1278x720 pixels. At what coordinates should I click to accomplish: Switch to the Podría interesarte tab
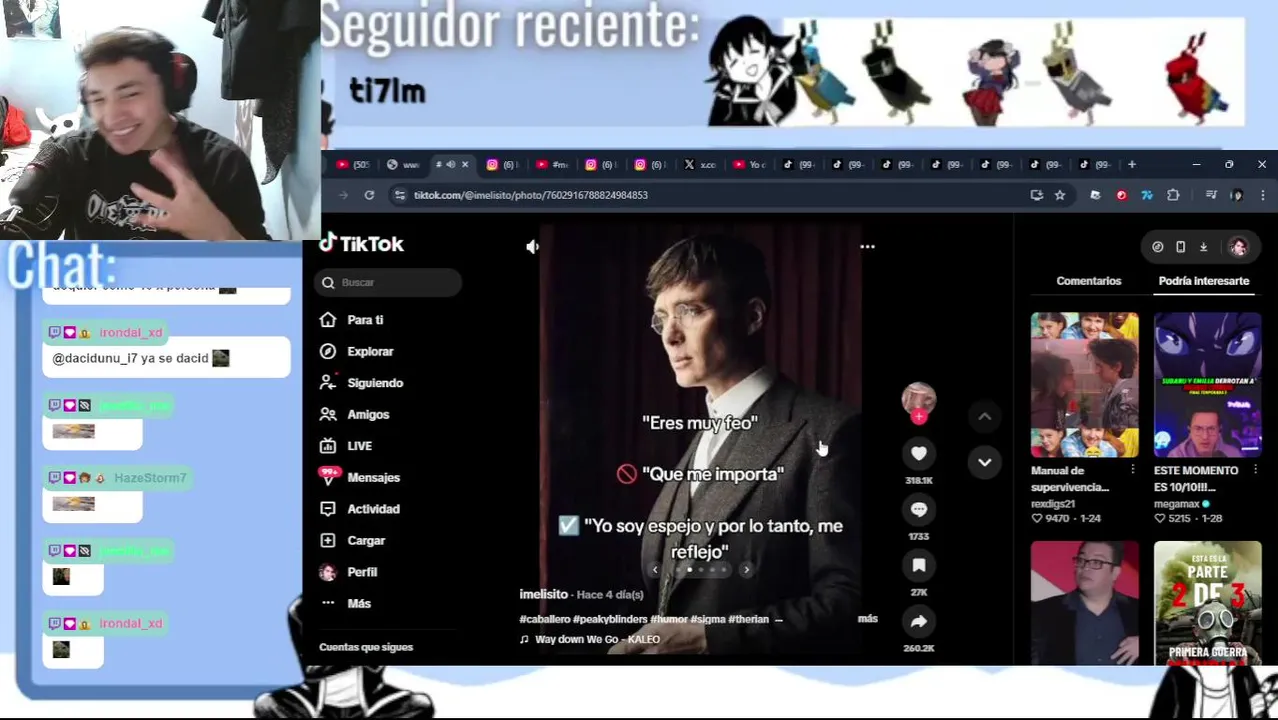point(1203,281)
